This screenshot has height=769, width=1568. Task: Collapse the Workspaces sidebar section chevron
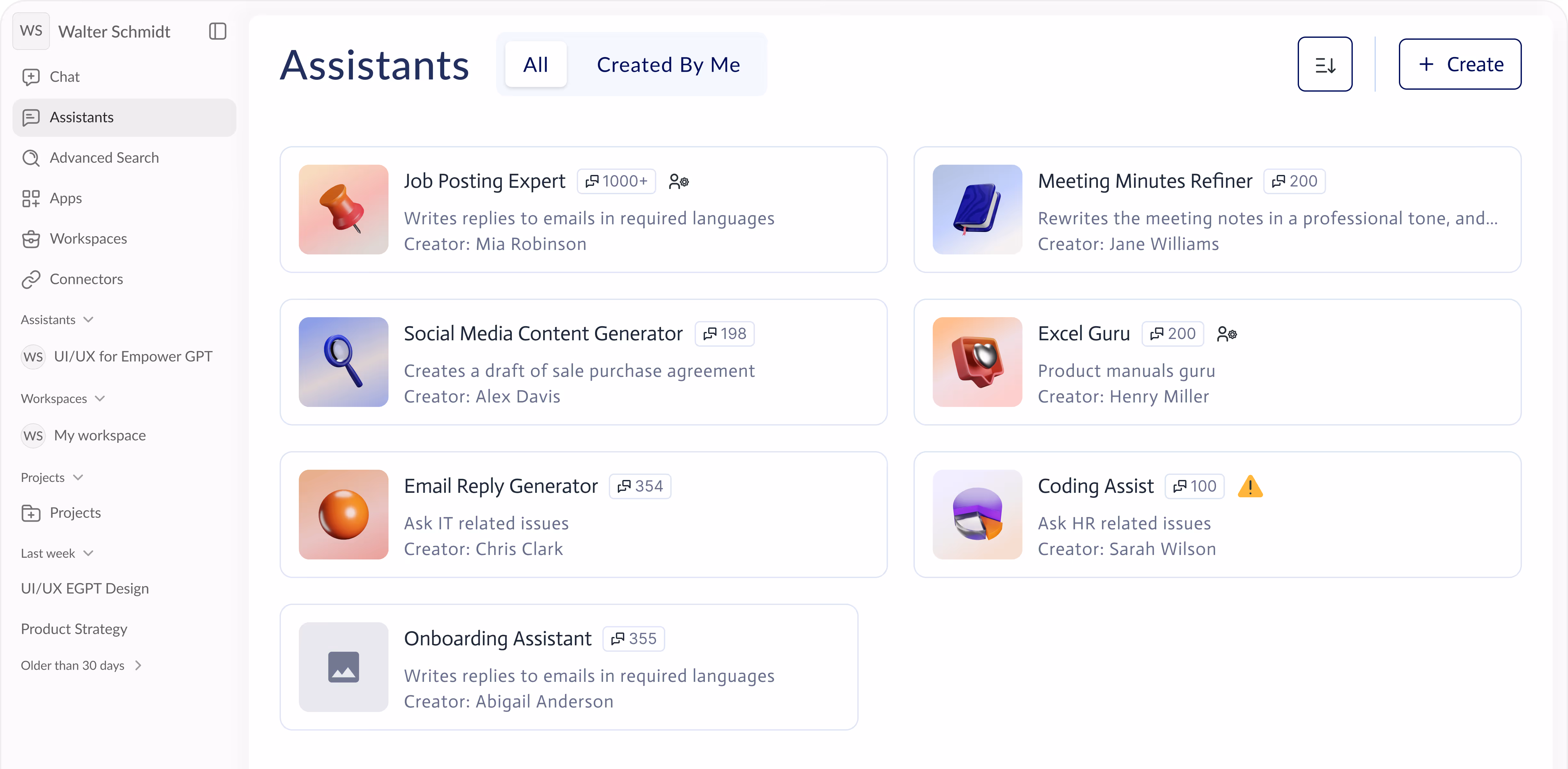(101, 399)
